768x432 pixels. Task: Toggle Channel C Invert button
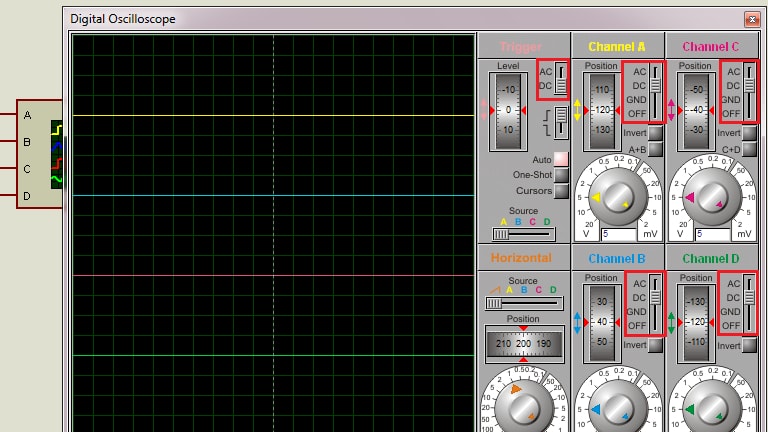(750, 133)
